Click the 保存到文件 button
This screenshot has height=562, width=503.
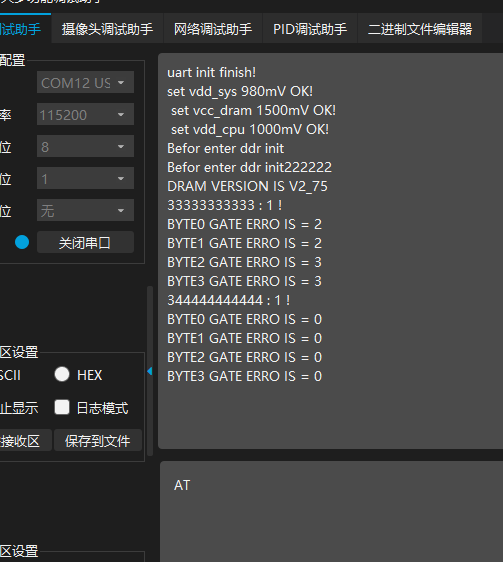[x=98, y=440]
